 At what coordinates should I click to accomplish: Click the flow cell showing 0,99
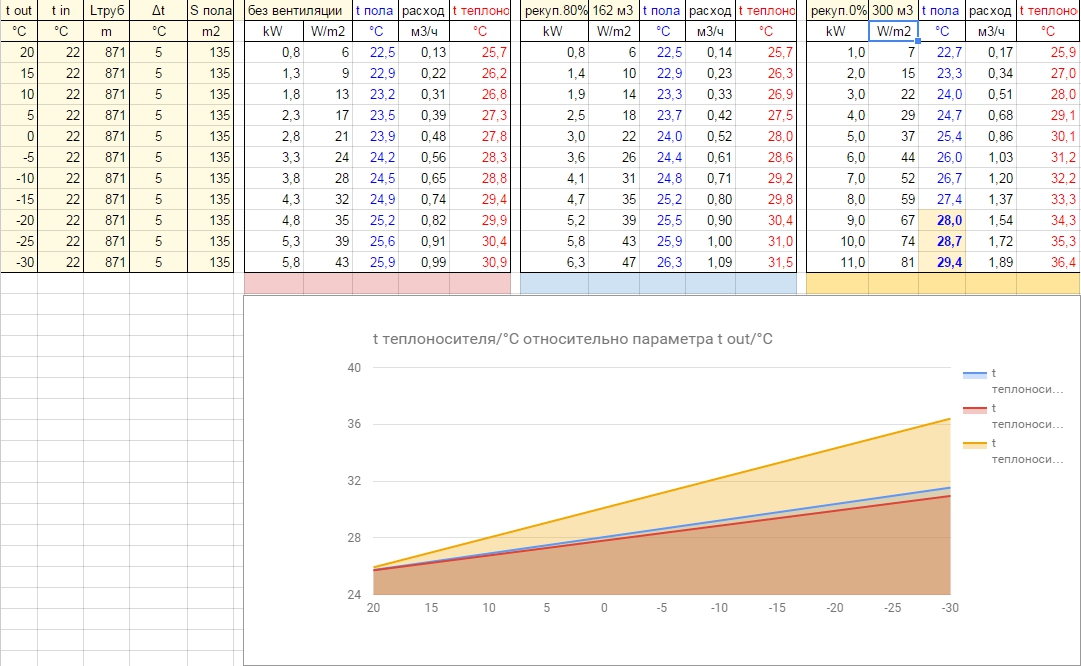click(x=424, y=262)
